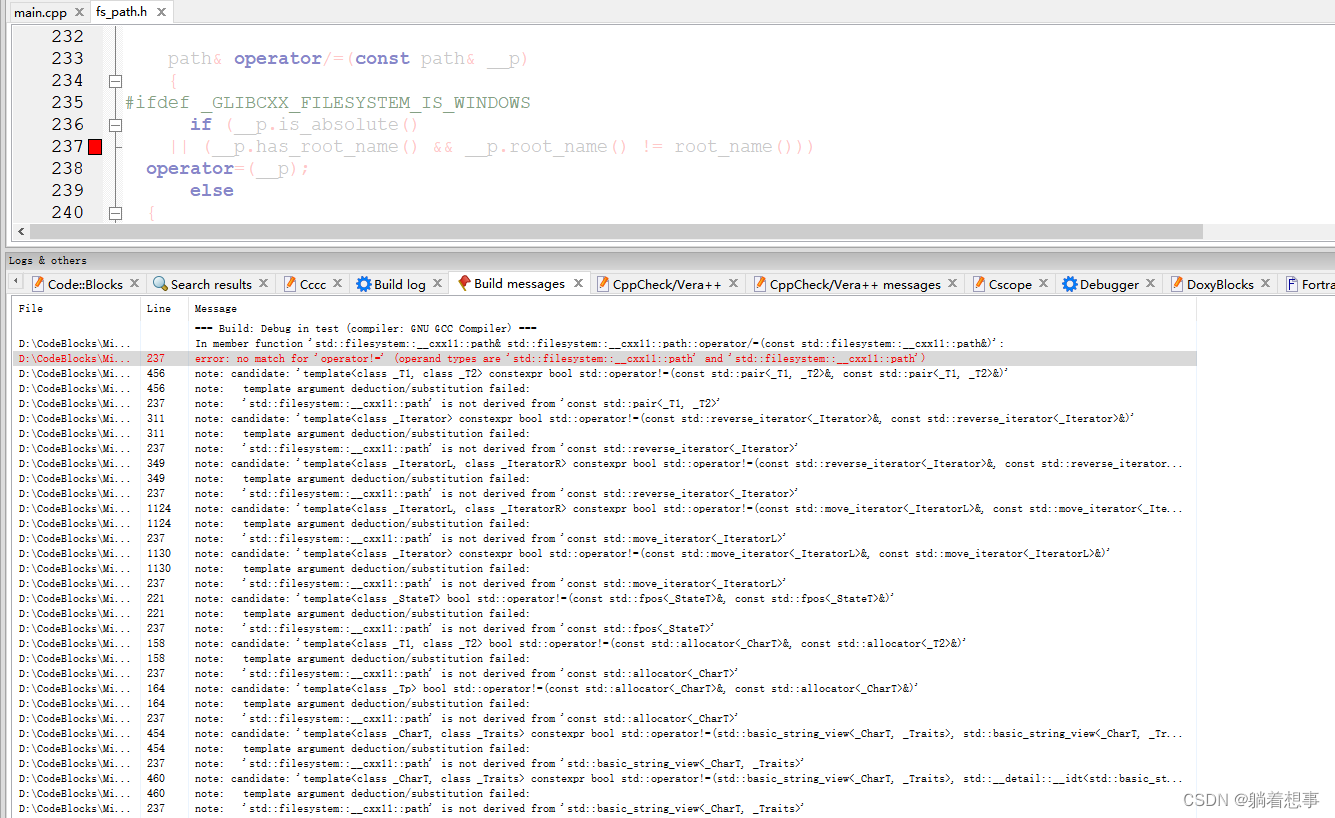Select the fpos candidate note at line 221
Image resolution: width=1335 pixels, height=818 pixels.
(604, 598)
